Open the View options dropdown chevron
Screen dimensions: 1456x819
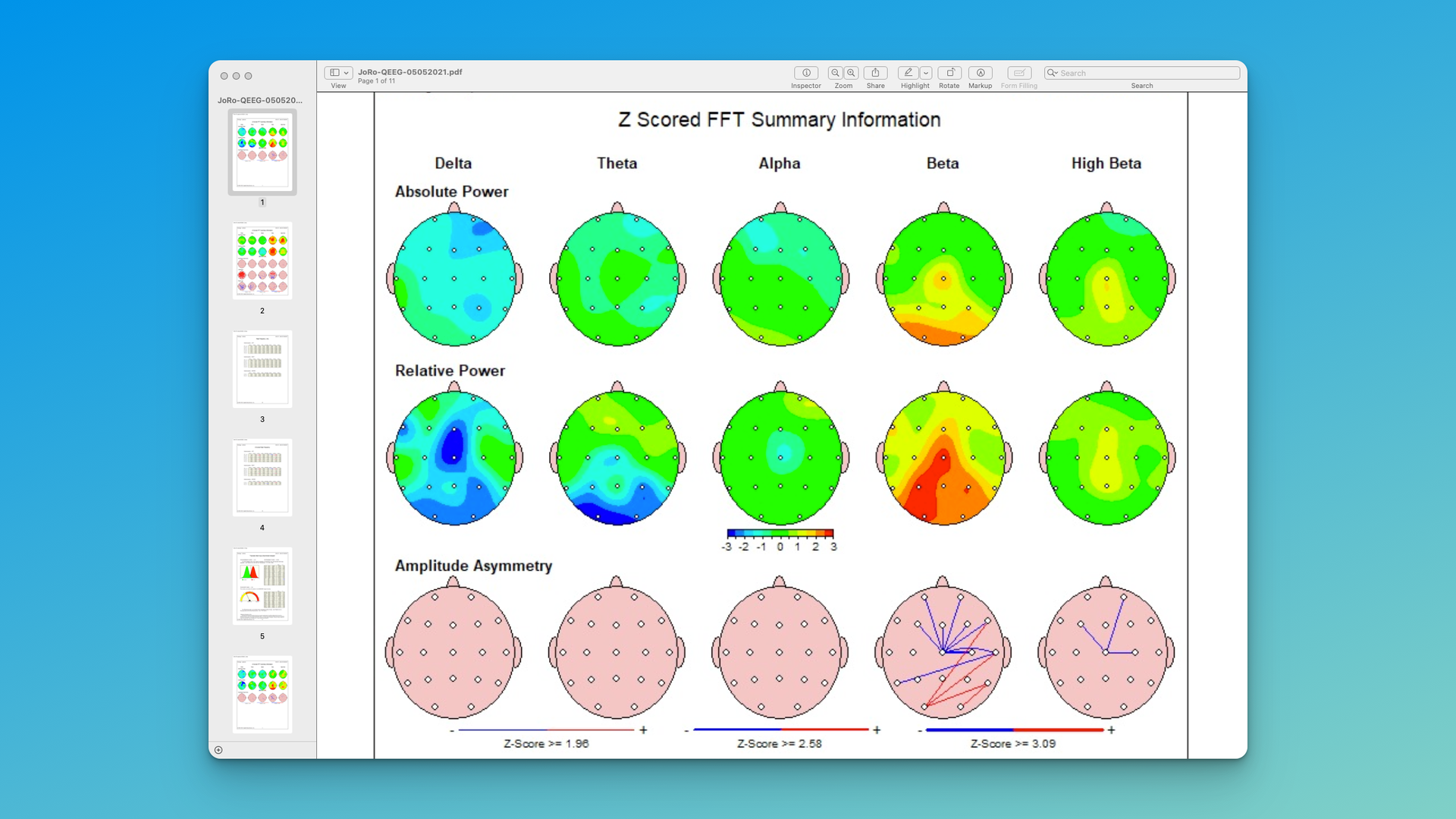[x=346, y=72]
